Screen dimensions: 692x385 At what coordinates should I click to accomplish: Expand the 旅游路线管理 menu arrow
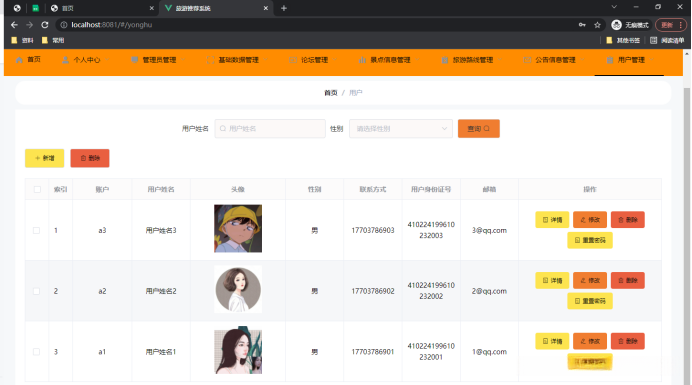[x=500, y=60]
